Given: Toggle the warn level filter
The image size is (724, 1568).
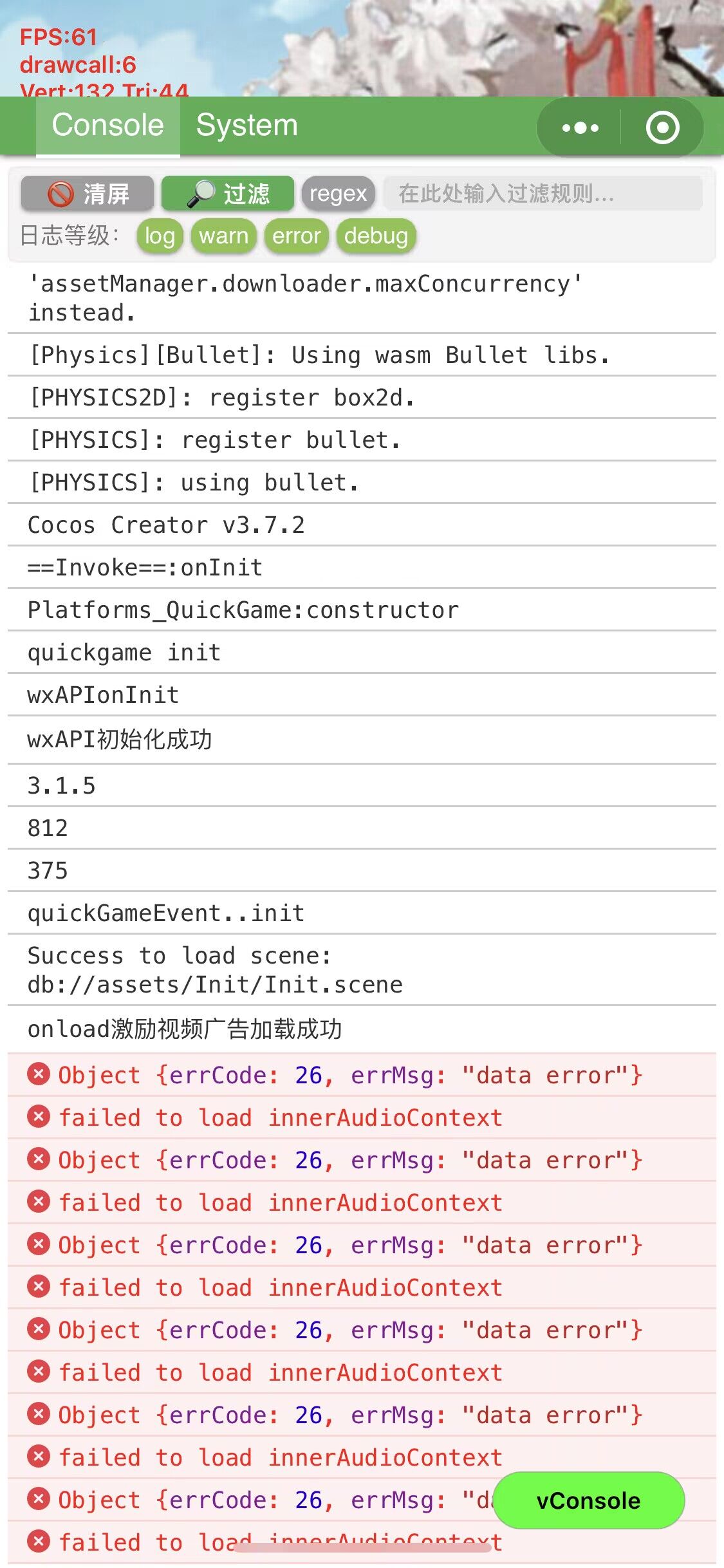Looking at the screenshot, I should pyautogui.click(x=223, y=236).
